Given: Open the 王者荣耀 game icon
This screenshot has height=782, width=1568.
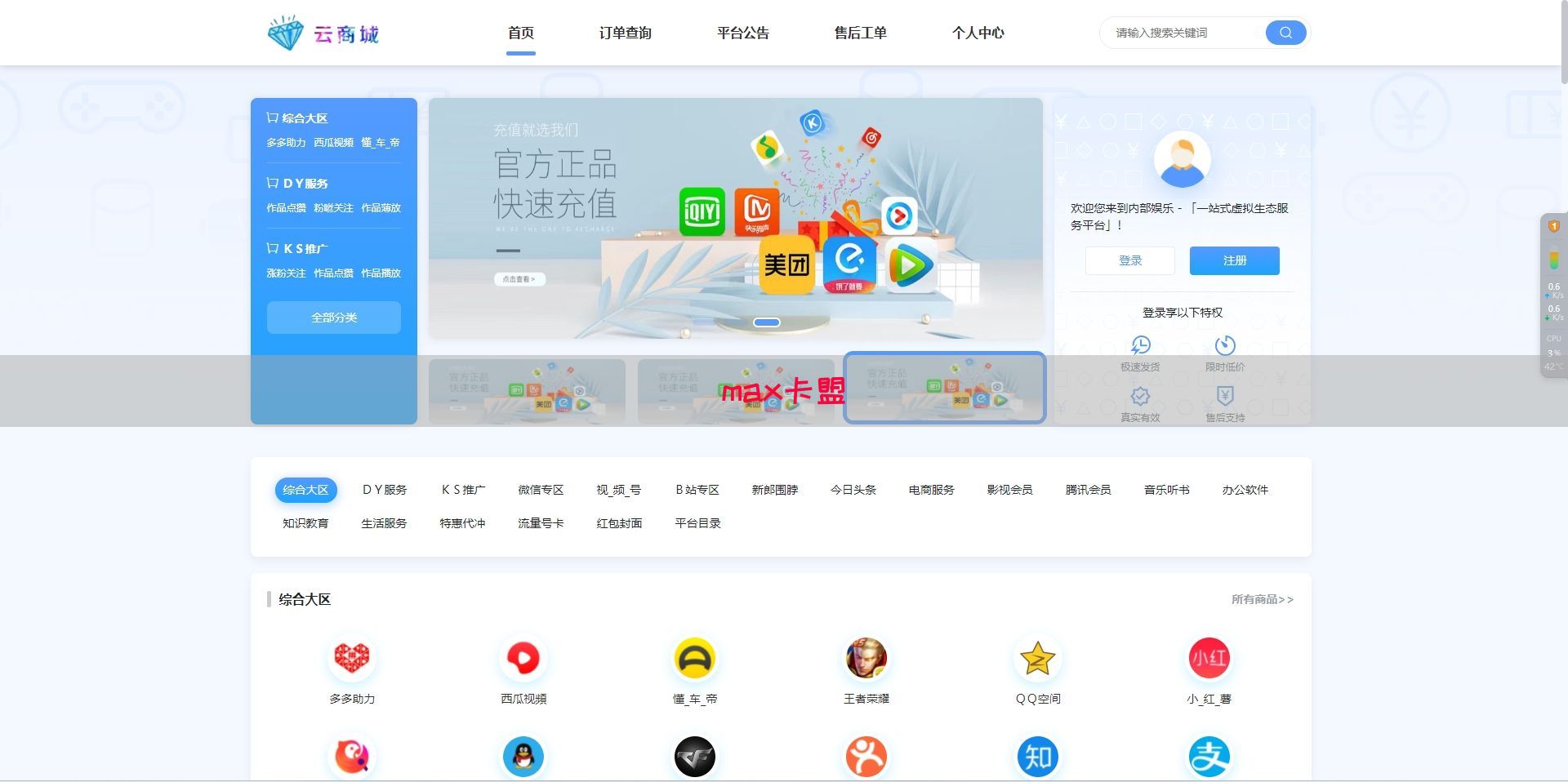Looking at the screenshot, I should click(866, 658).
